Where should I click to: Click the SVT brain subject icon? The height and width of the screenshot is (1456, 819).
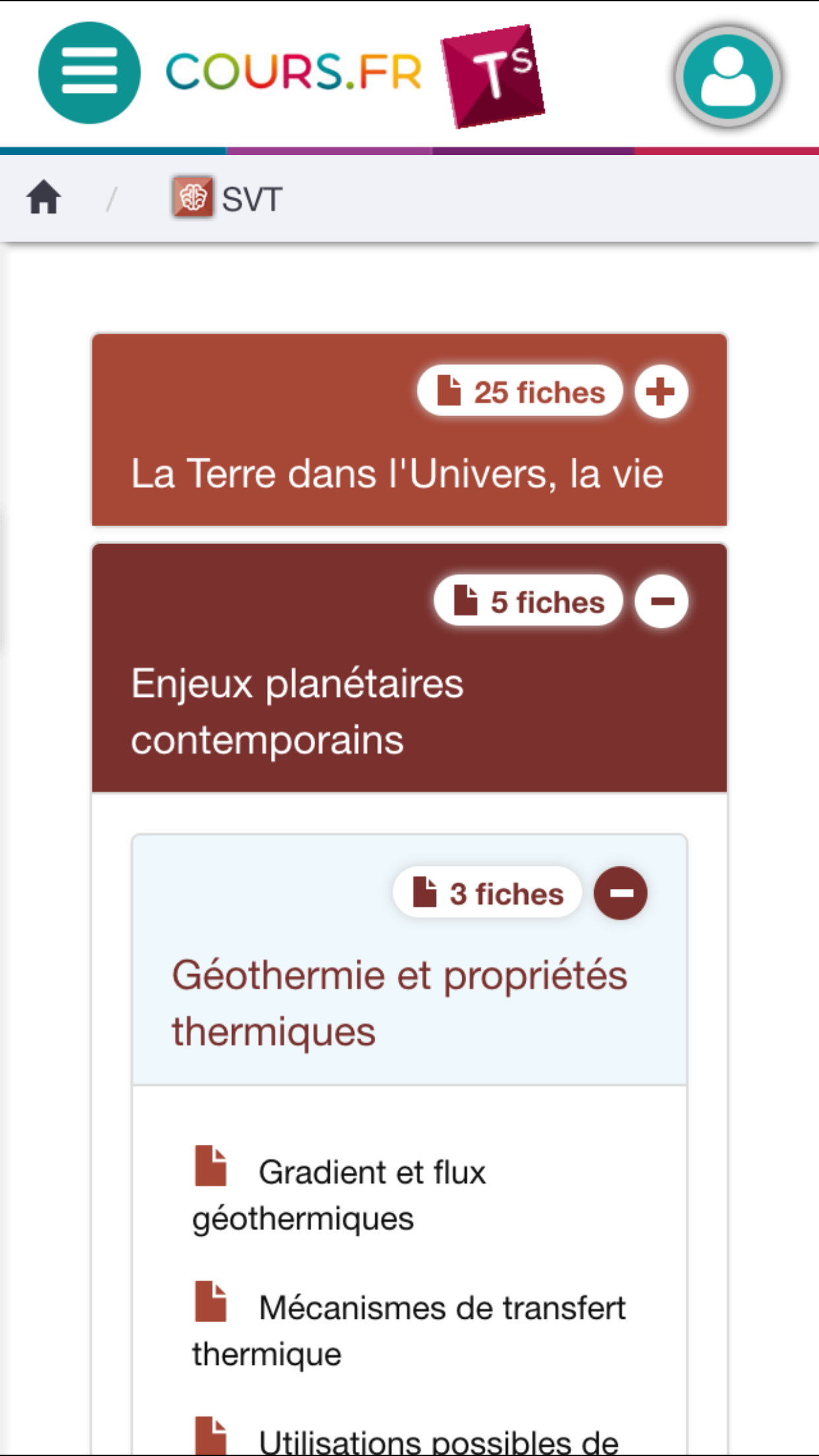pyautogui.click(x=193, y=197)
